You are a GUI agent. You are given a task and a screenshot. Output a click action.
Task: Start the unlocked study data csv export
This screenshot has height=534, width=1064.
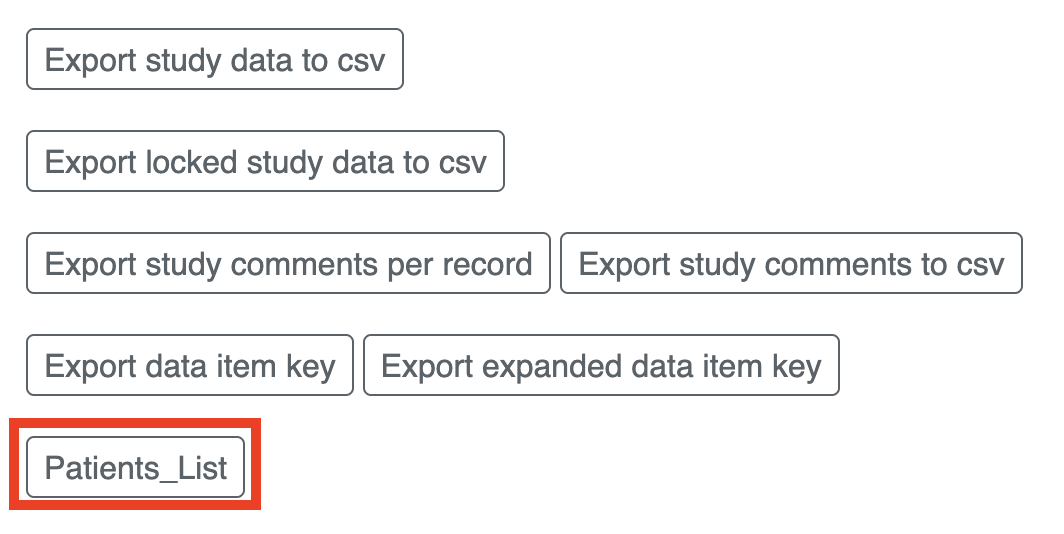214,60
